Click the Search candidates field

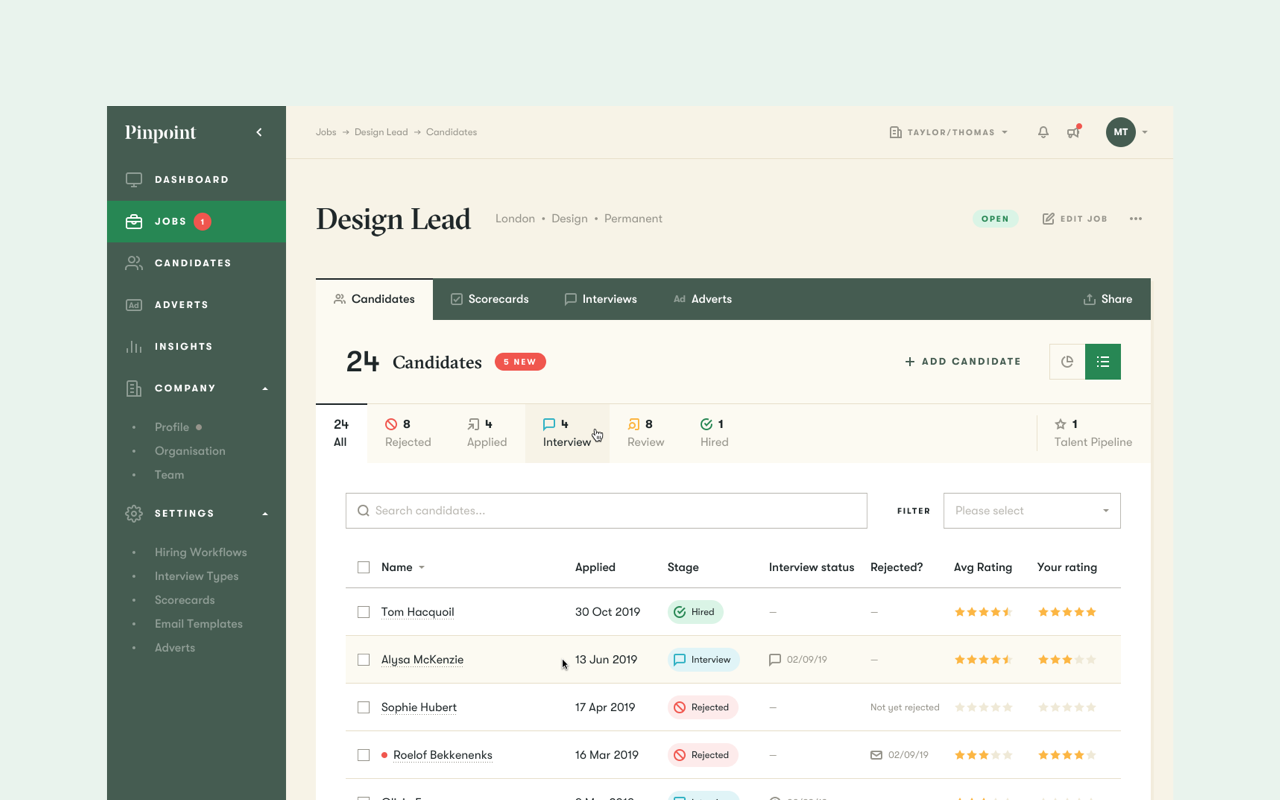coord(606,511)
